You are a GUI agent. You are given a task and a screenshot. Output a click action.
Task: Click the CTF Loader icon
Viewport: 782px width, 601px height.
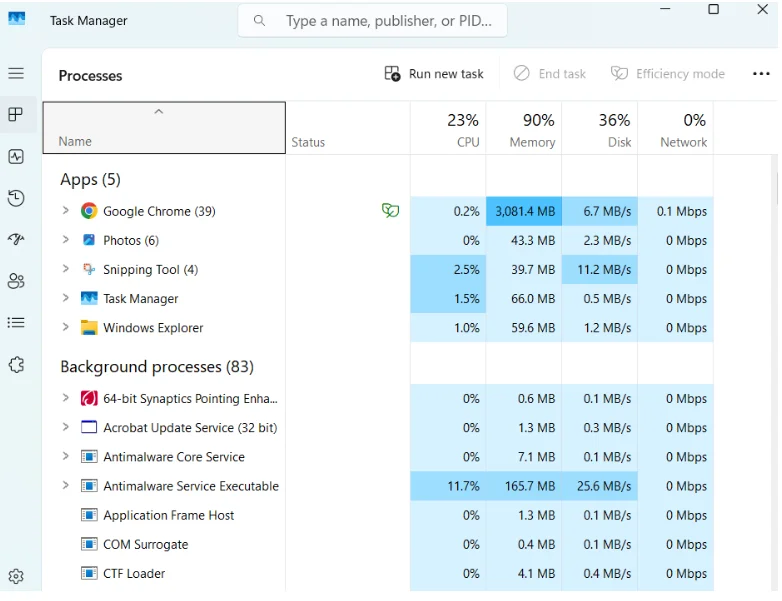(x=89, y=574)
